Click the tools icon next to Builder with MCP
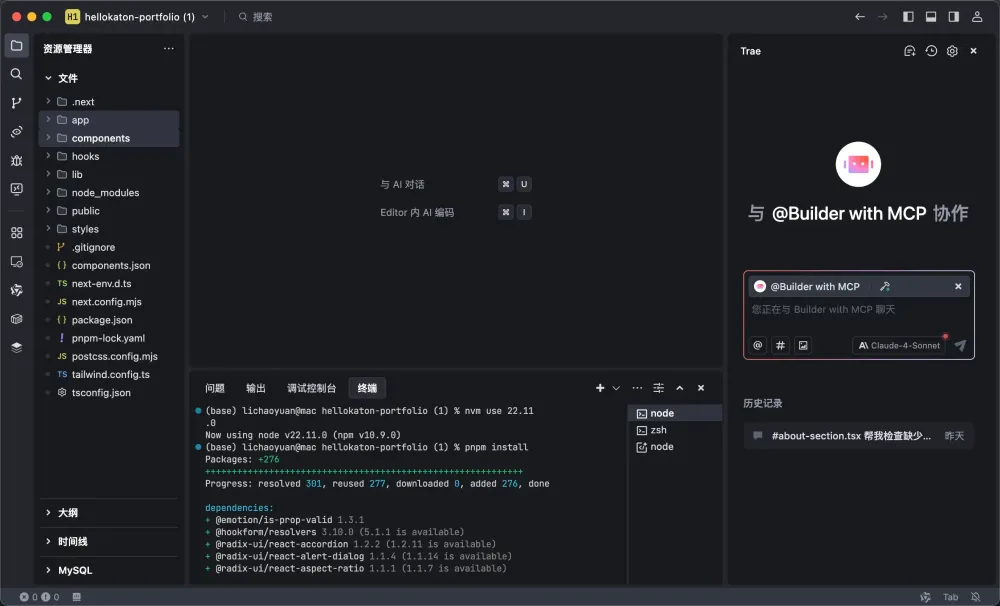 click(885, 286)
